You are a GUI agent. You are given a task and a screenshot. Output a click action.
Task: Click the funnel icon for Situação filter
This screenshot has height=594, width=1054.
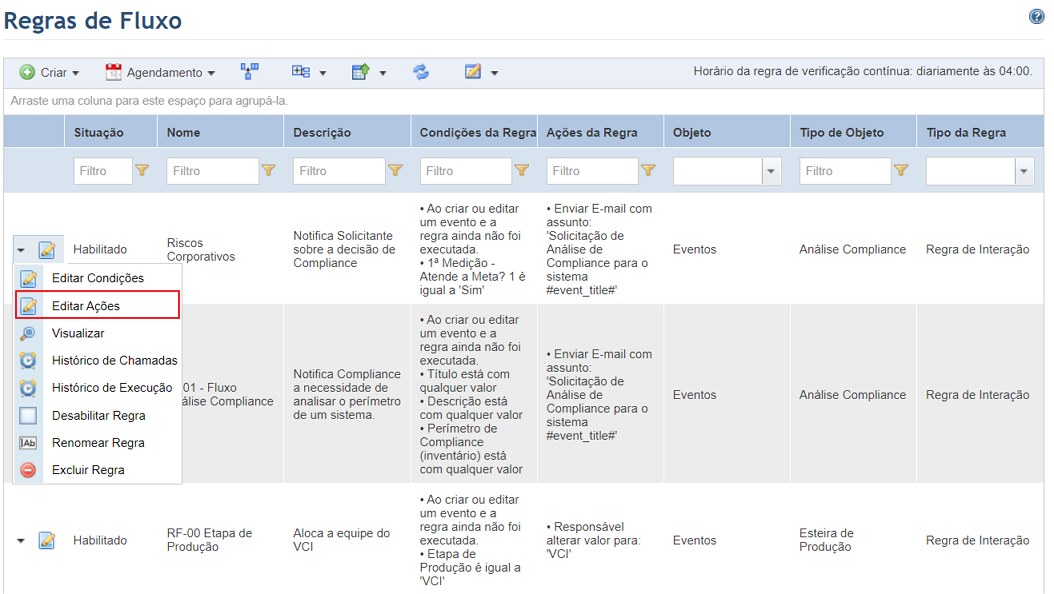pyautogui.click(x=142, y=171)
